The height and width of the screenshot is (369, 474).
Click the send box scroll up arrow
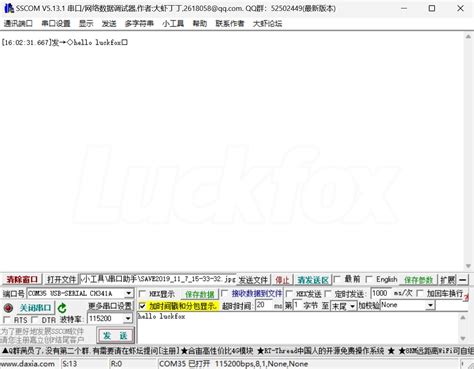[x=463, y=318]
